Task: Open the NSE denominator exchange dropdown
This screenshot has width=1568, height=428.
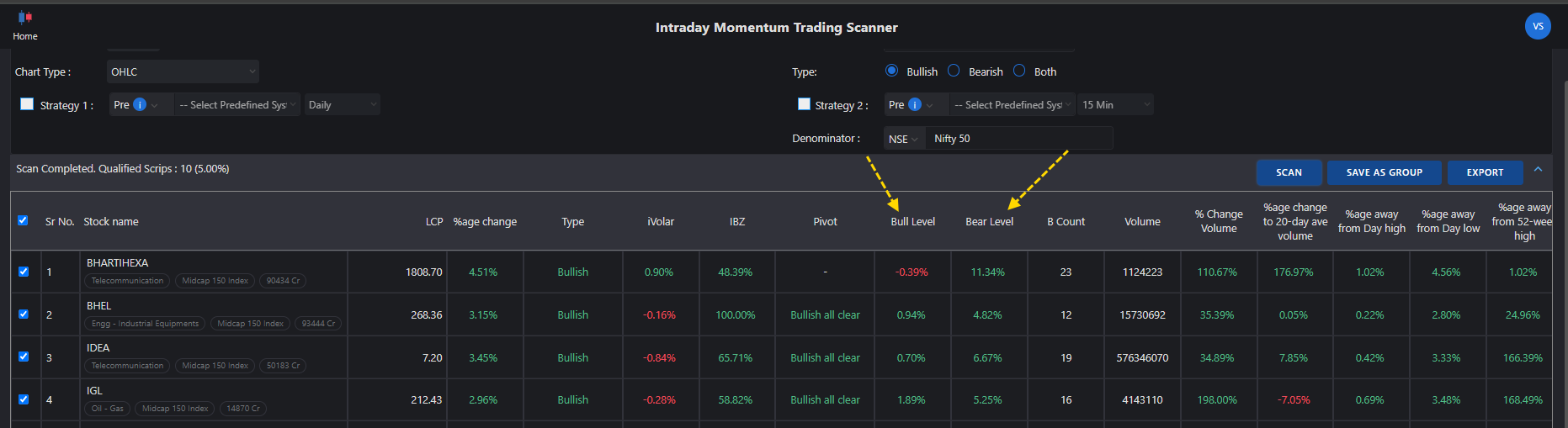Action: pyautogui.click(x=904, y=139)
